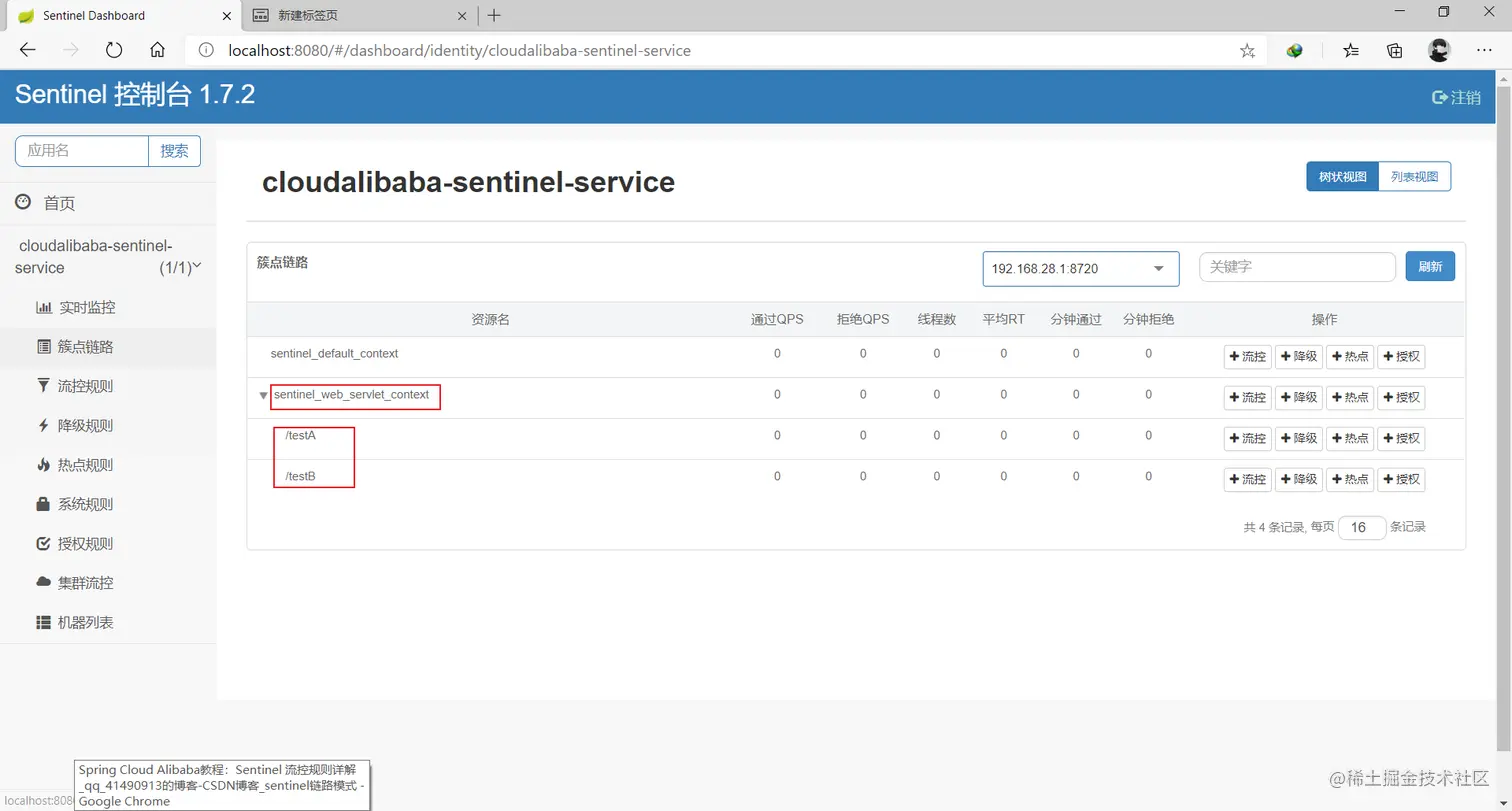Viewport: 1512px width, 811px height.
Task: Collapse the cloudalibaba-sentinel-service app chevron
Action: (197, 266)
